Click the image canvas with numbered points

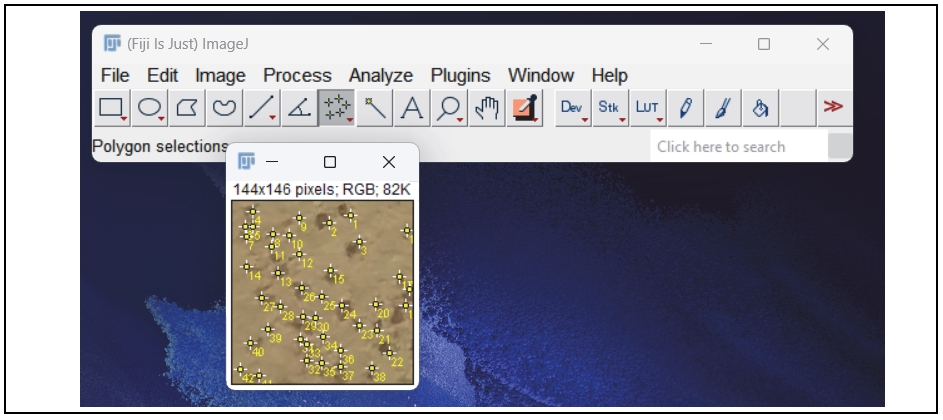coord(321,291)
